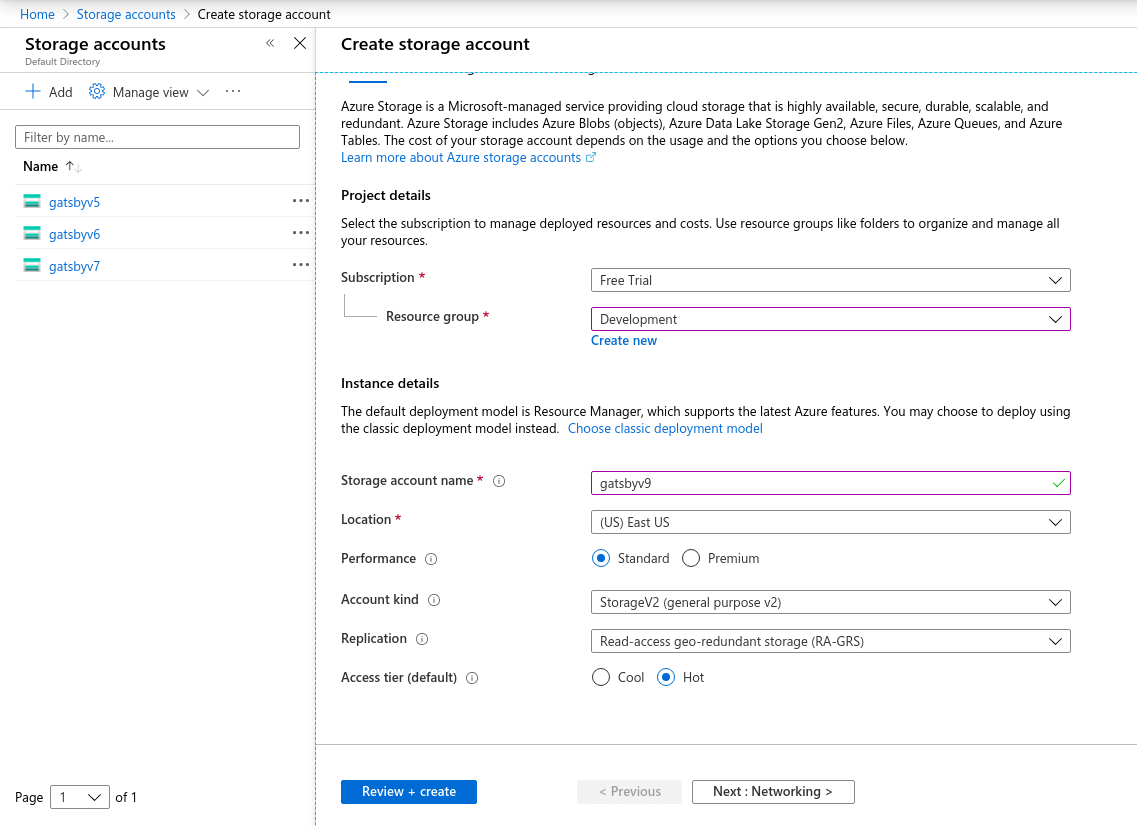Choose Hot access tier
The width and height of the screenshot is (1137, 826).
(x=666, y=677)
